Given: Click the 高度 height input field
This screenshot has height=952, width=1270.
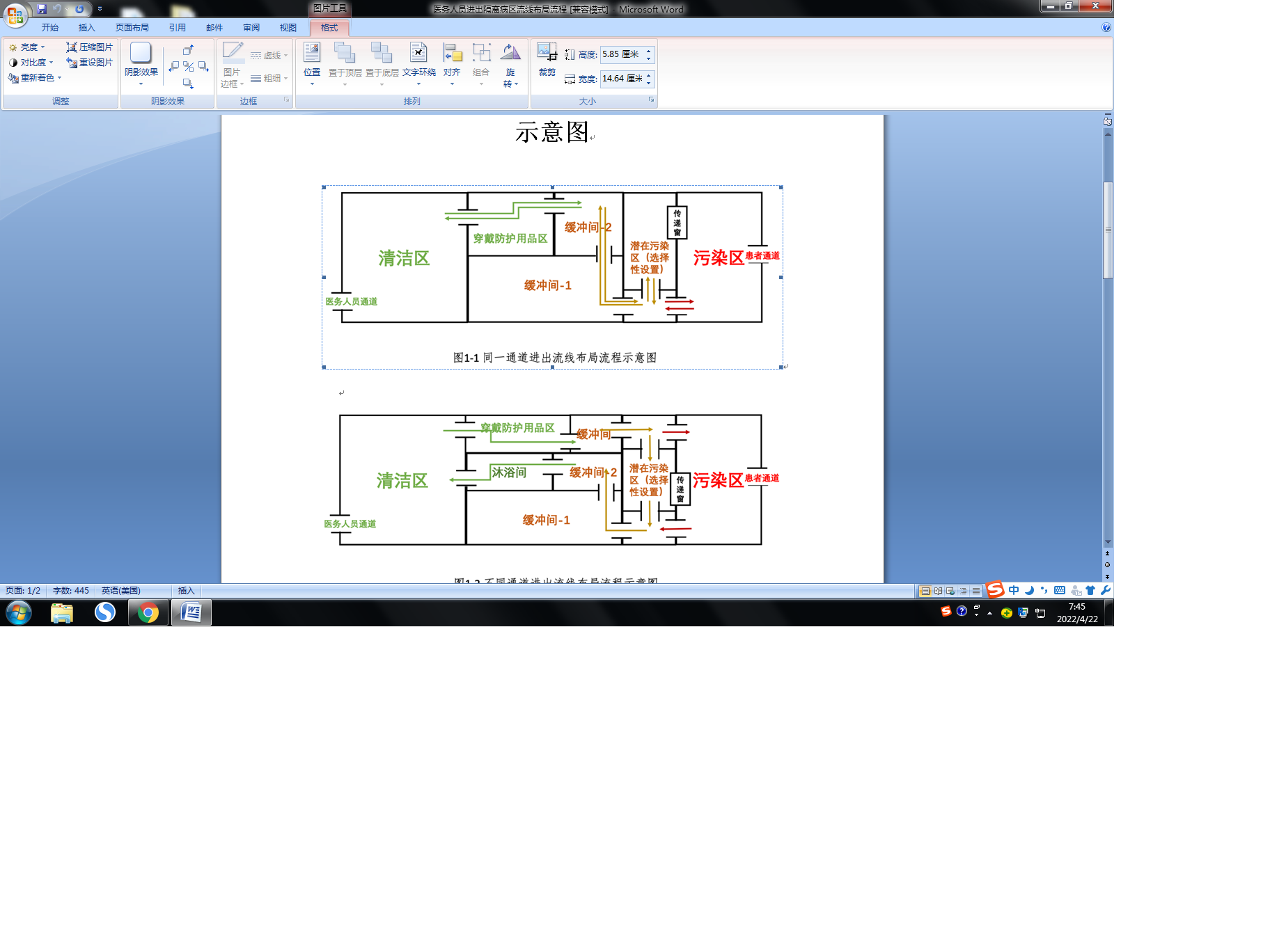Looking at the screenshot, I should [x=622, y=54].
